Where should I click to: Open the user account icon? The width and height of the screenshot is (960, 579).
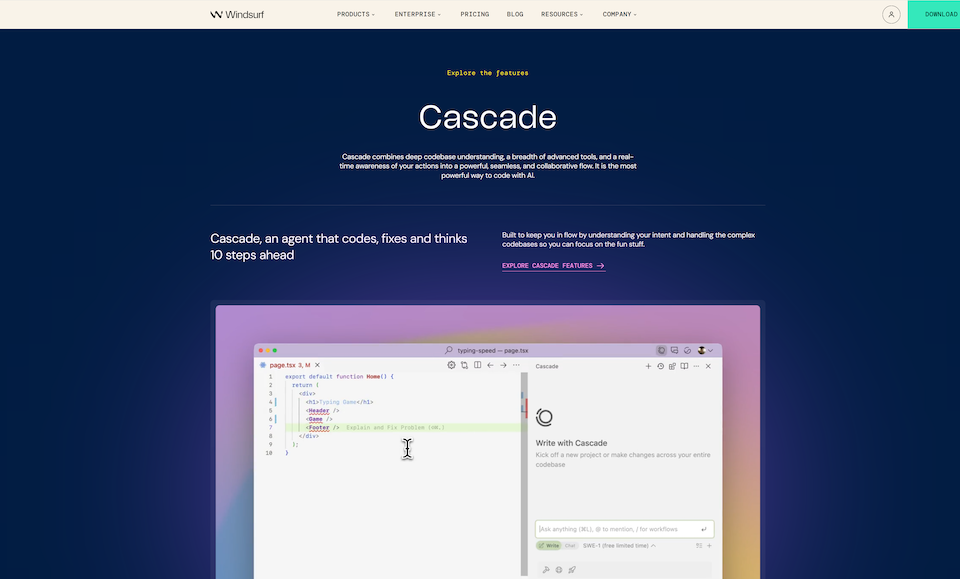[891, 14]
